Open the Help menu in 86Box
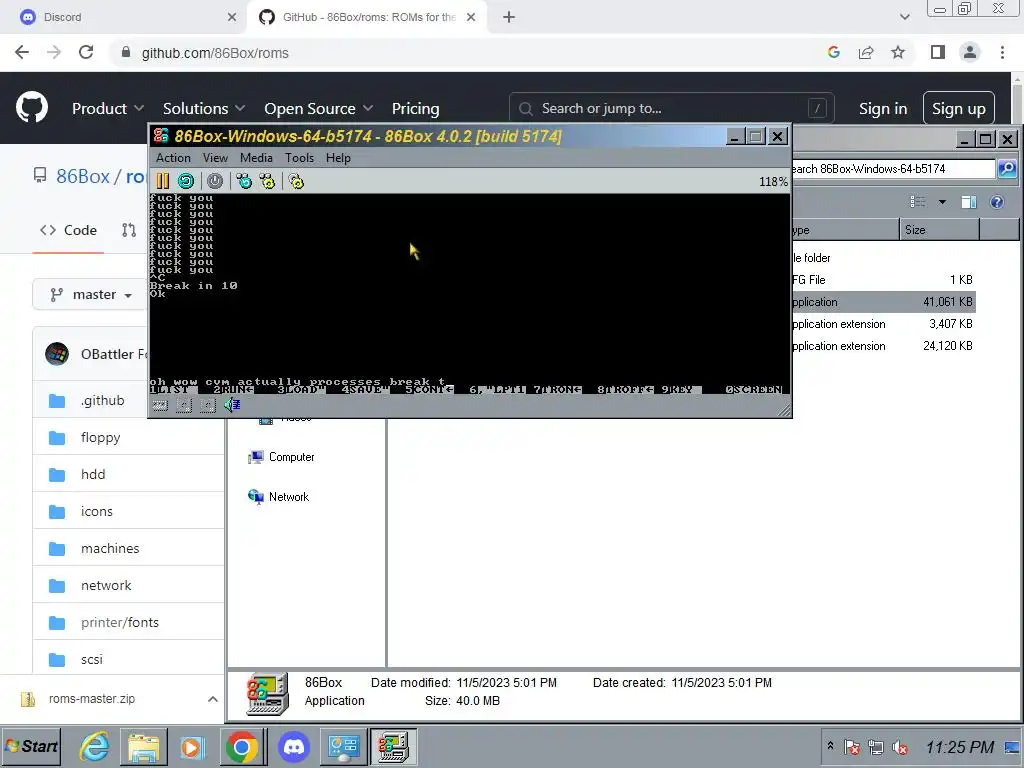The width and height of the screenshot is (1024, 768). [338, 157]
